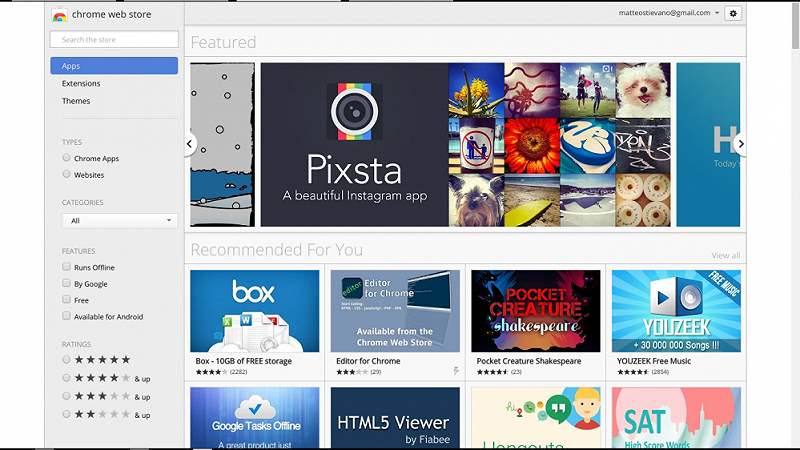This screenshot has height=450, width=800.
Task: Switch to Themes section
Action: click(76, 101)
